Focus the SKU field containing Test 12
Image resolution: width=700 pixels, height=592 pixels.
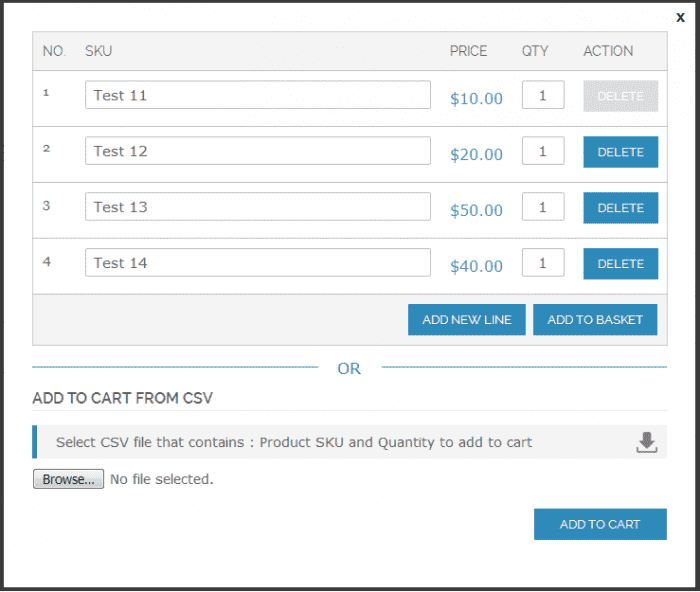click(x=257, y=151)
